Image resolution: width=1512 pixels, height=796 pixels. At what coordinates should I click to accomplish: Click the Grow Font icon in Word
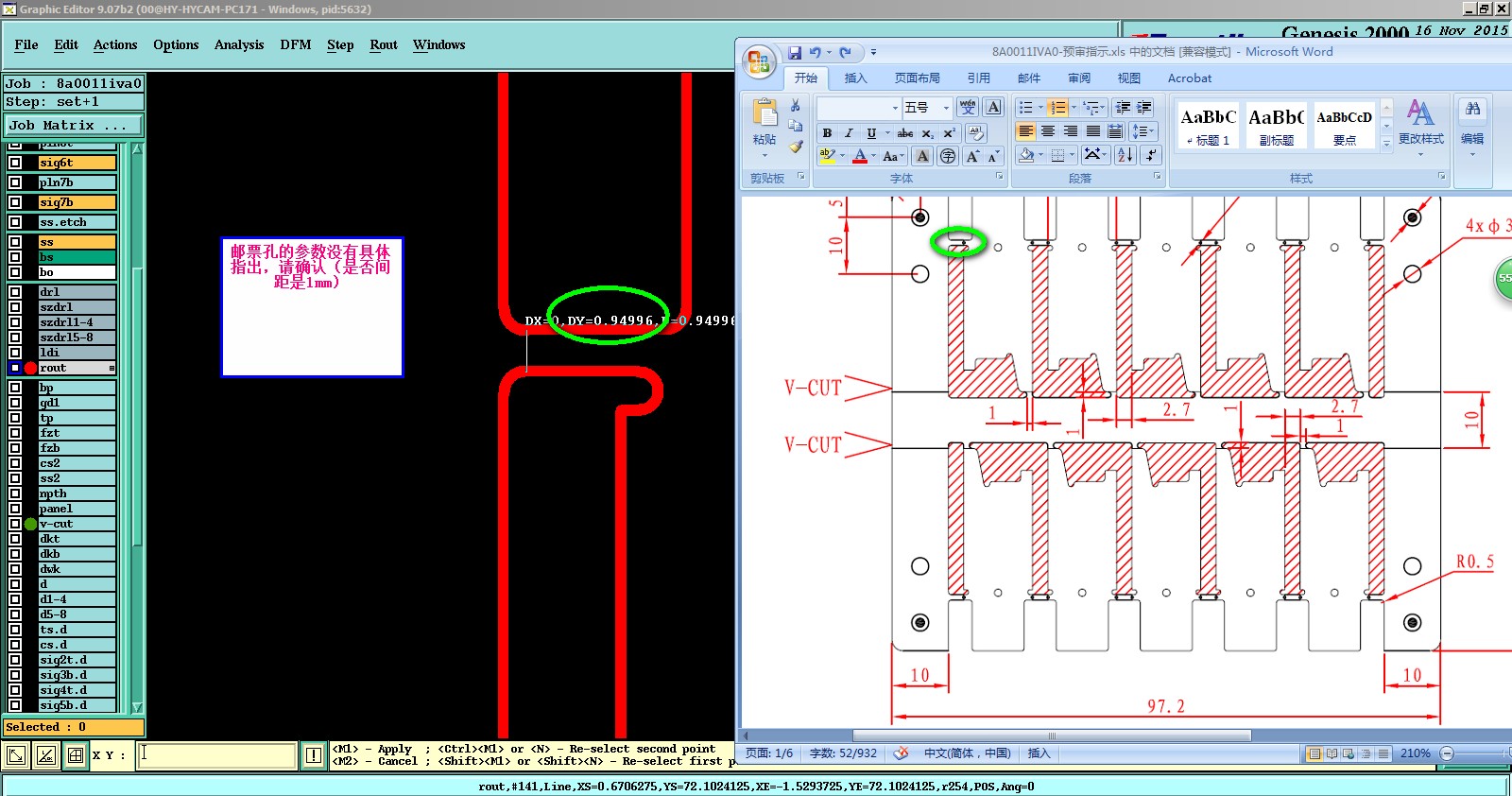point(972,156)
